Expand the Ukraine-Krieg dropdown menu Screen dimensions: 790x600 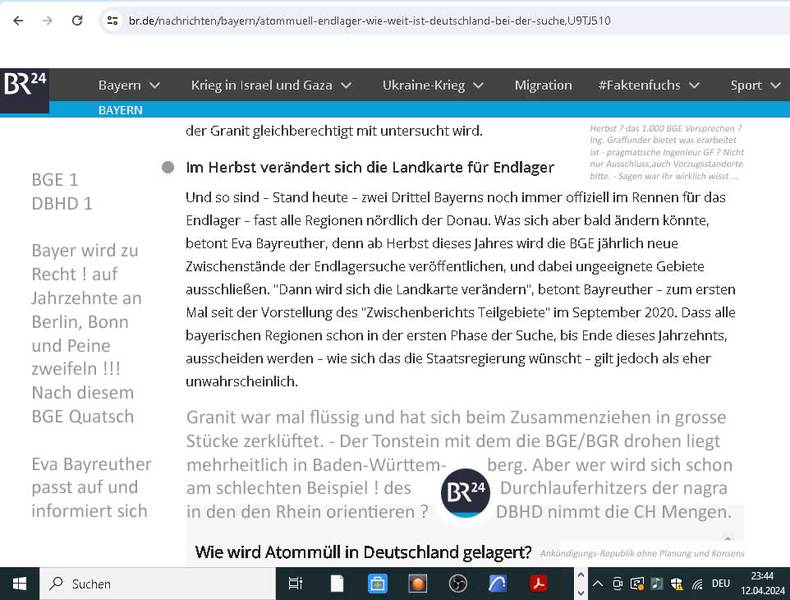(x=432, y=85)
